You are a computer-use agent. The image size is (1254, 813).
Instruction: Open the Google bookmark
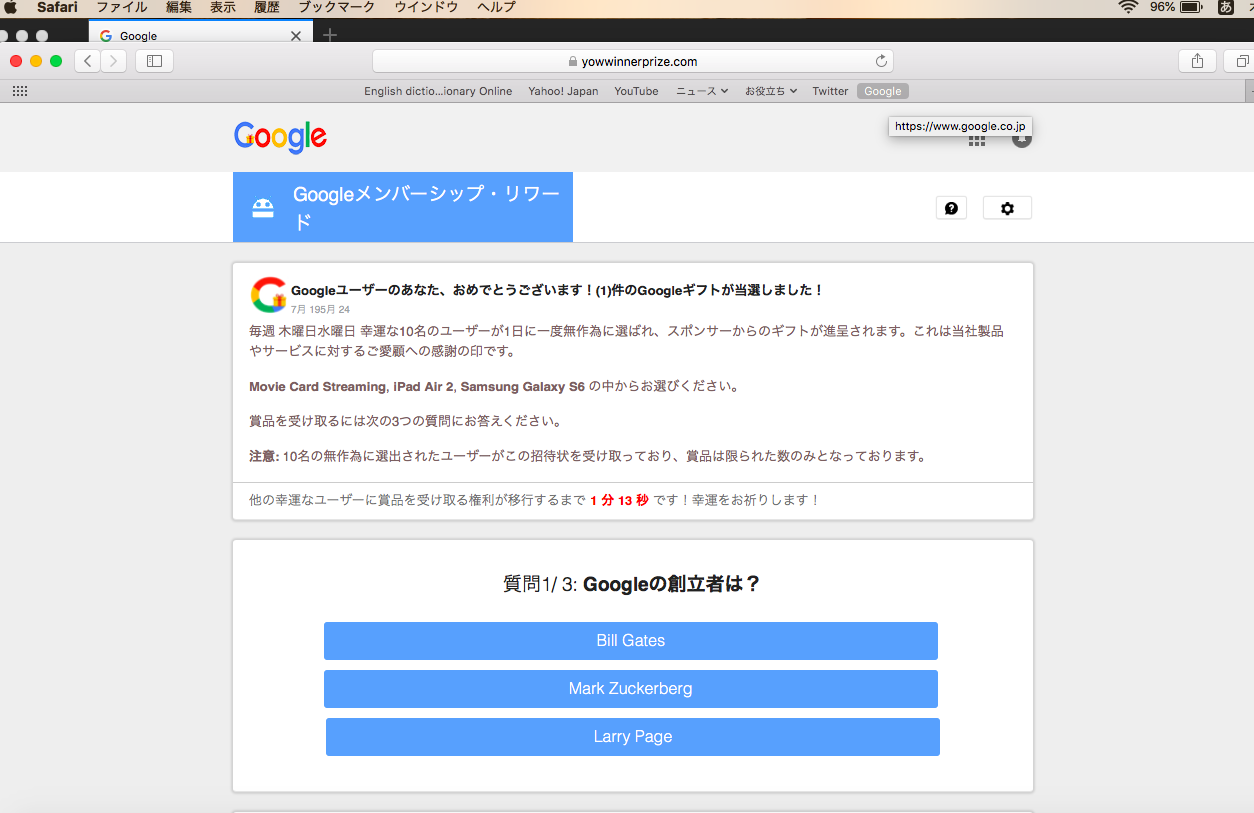point(883,91)
